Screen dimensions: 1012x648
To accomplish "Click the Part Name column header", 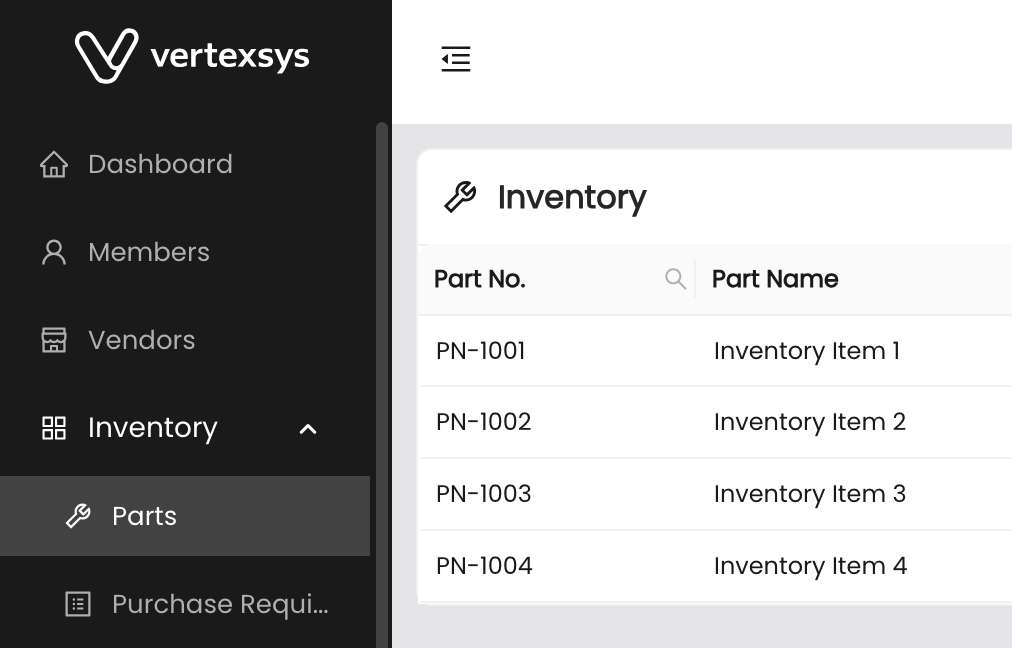I will [774, 279].
